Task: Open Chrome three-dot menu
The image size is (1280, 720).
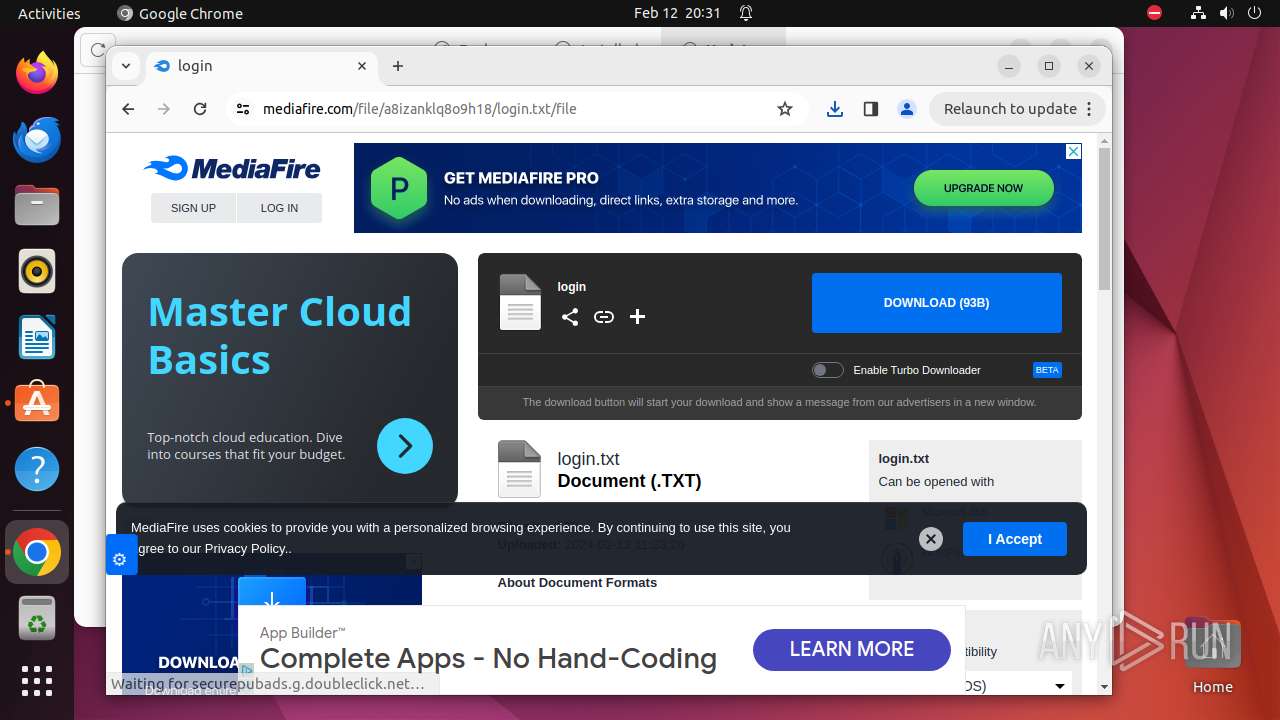Action: tap(1089, 109)
